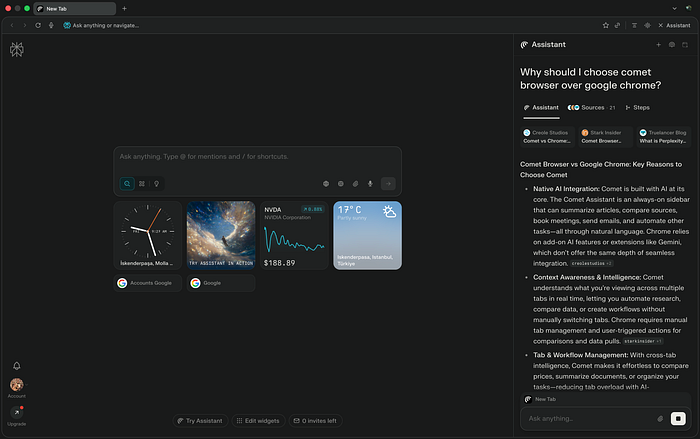700x439 pixels.
Task: Open the NVDA stock widget
Action: coord(294,236)
